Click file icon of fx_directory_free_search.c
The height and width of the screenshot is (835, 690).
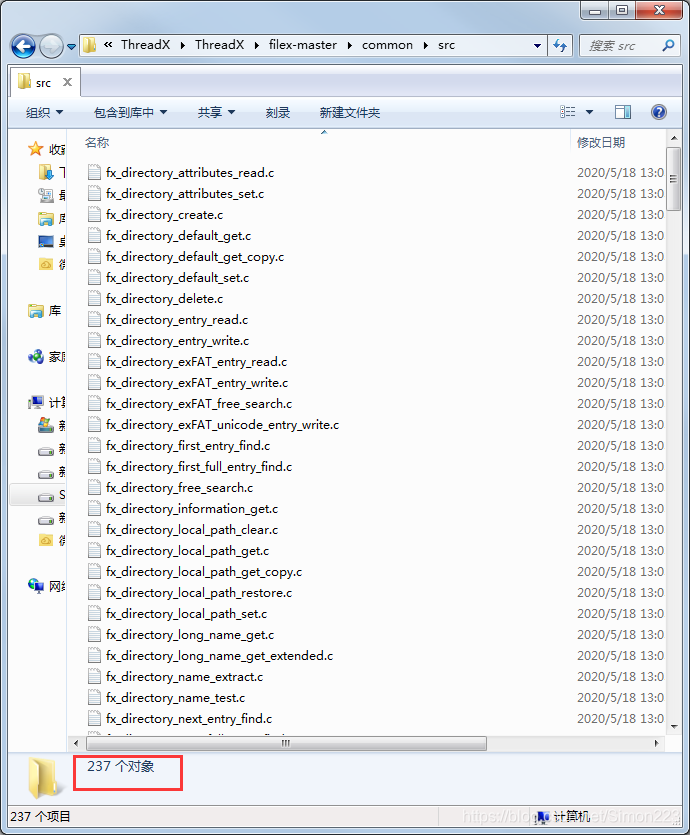pos(94,488)
